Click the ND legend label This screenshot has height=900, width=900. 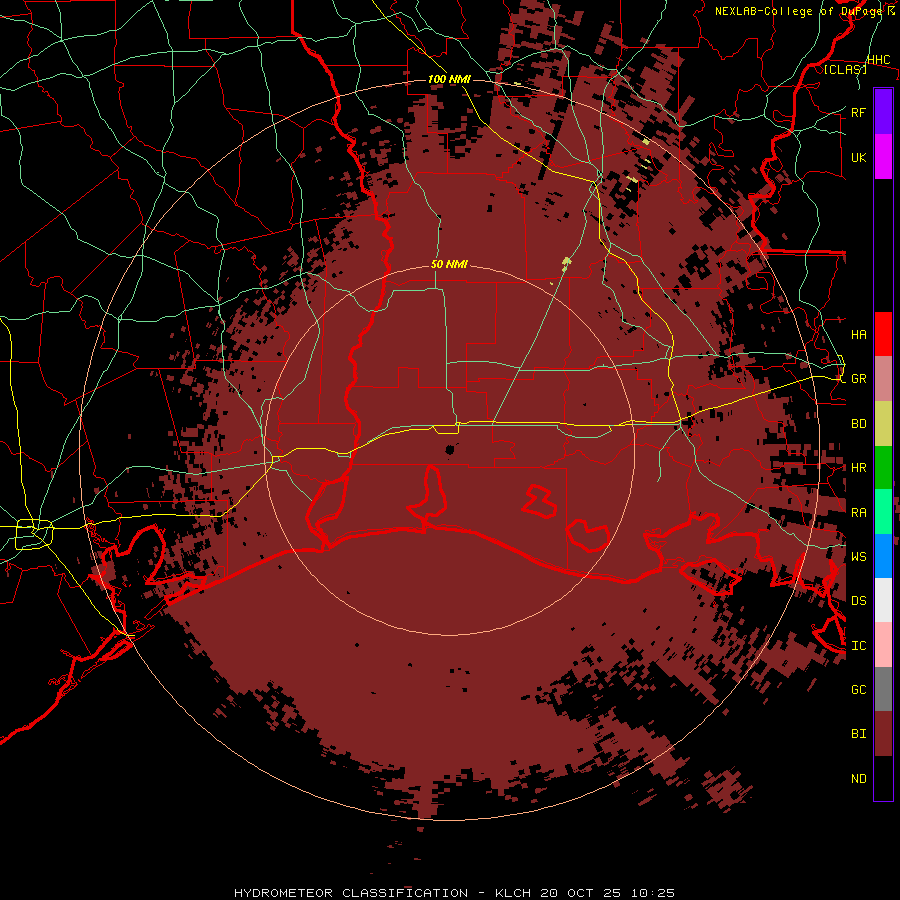[x=858, y=779]
